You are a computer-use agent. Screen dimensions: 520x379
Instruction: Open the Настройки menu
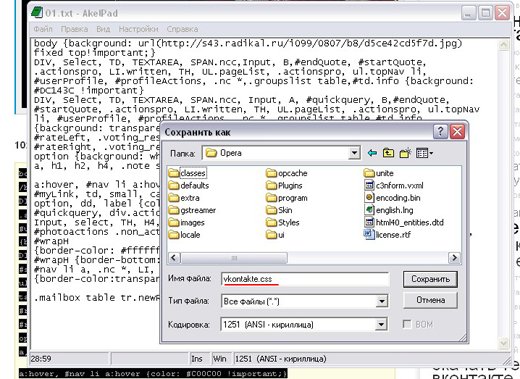139,29
